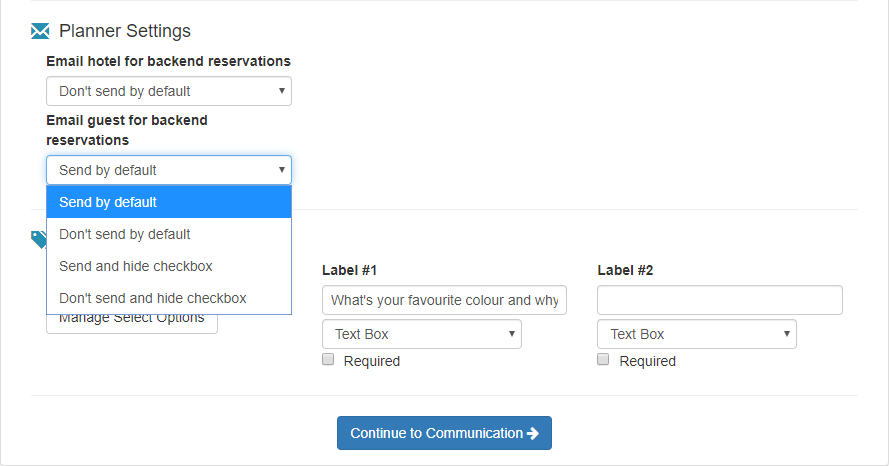Pick the "Send and hide checkbox" option

click(x=169, y=266)
